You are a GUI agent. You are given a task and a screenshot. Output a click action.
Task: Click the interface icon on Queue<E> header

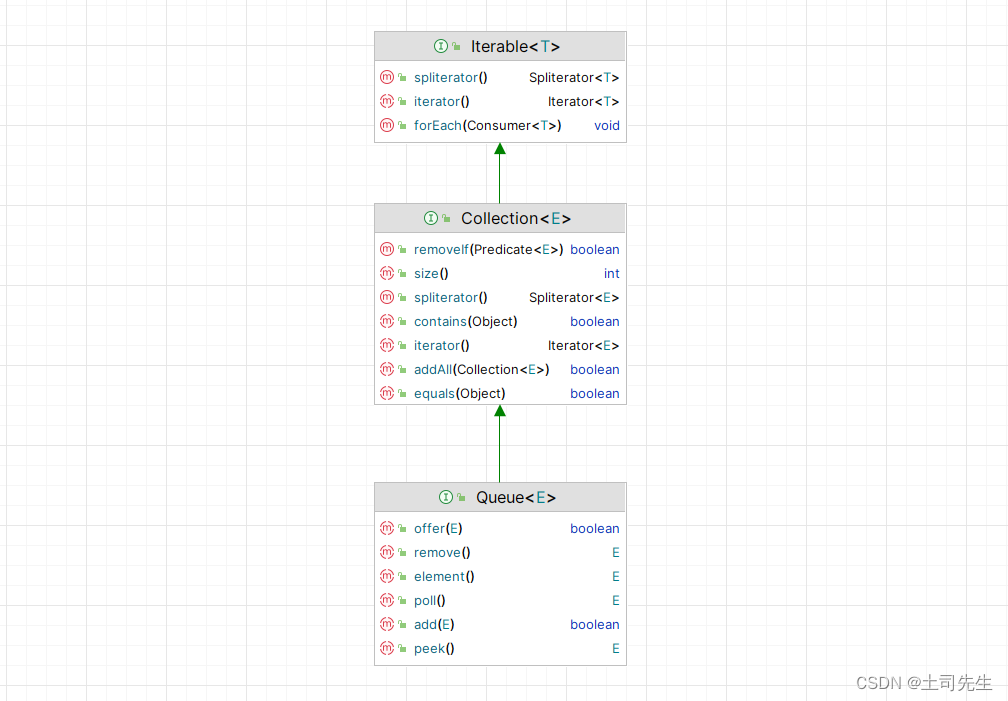(x=445, y=497)
